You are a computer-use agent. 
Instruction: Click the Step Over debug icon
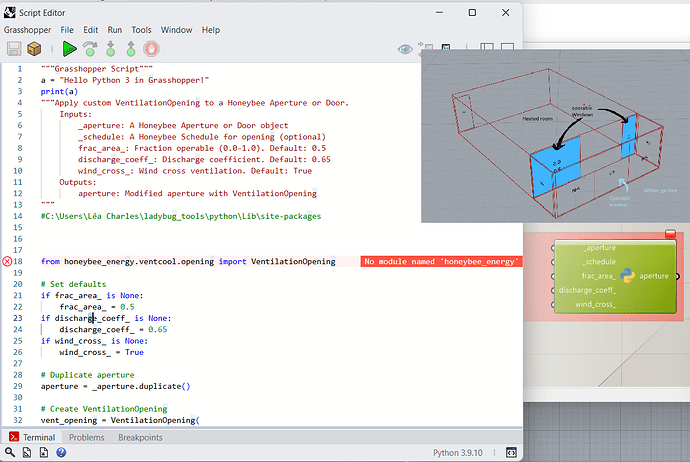pos(90,48)
